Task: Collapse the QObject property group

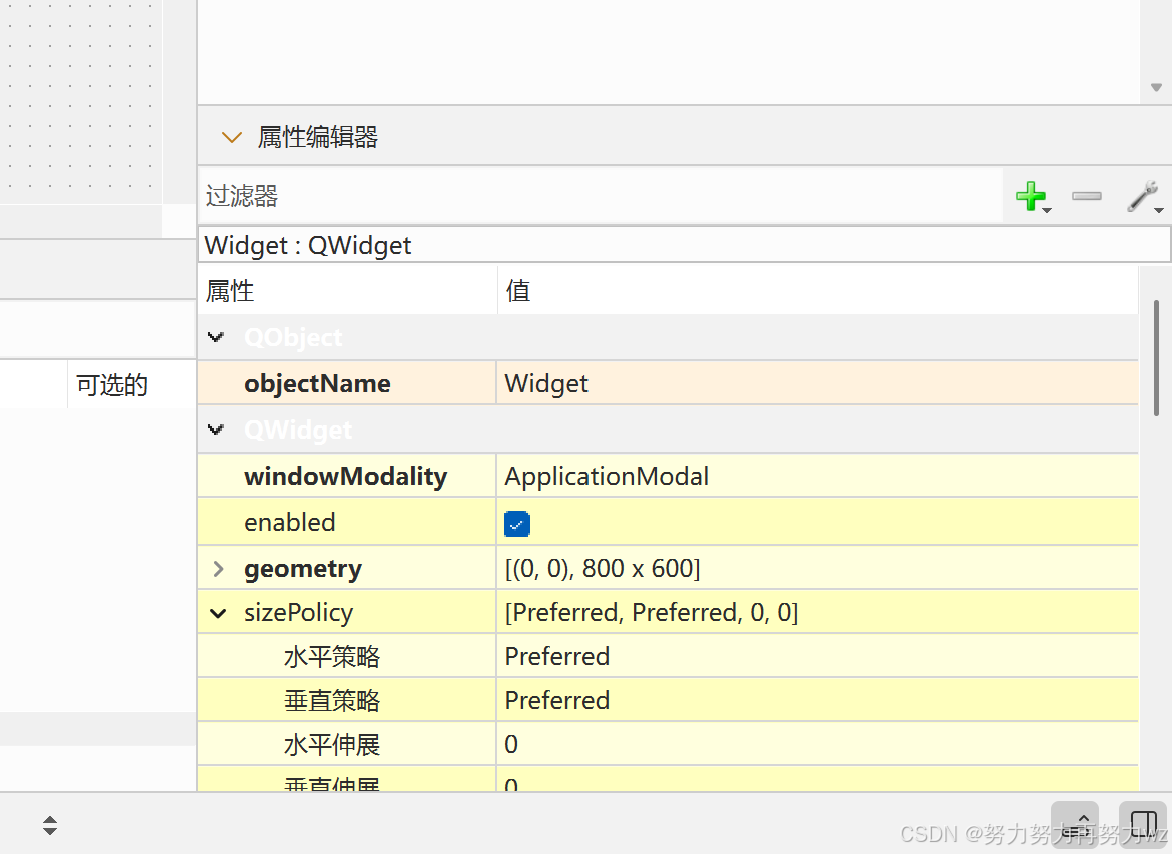Action: 216,337
